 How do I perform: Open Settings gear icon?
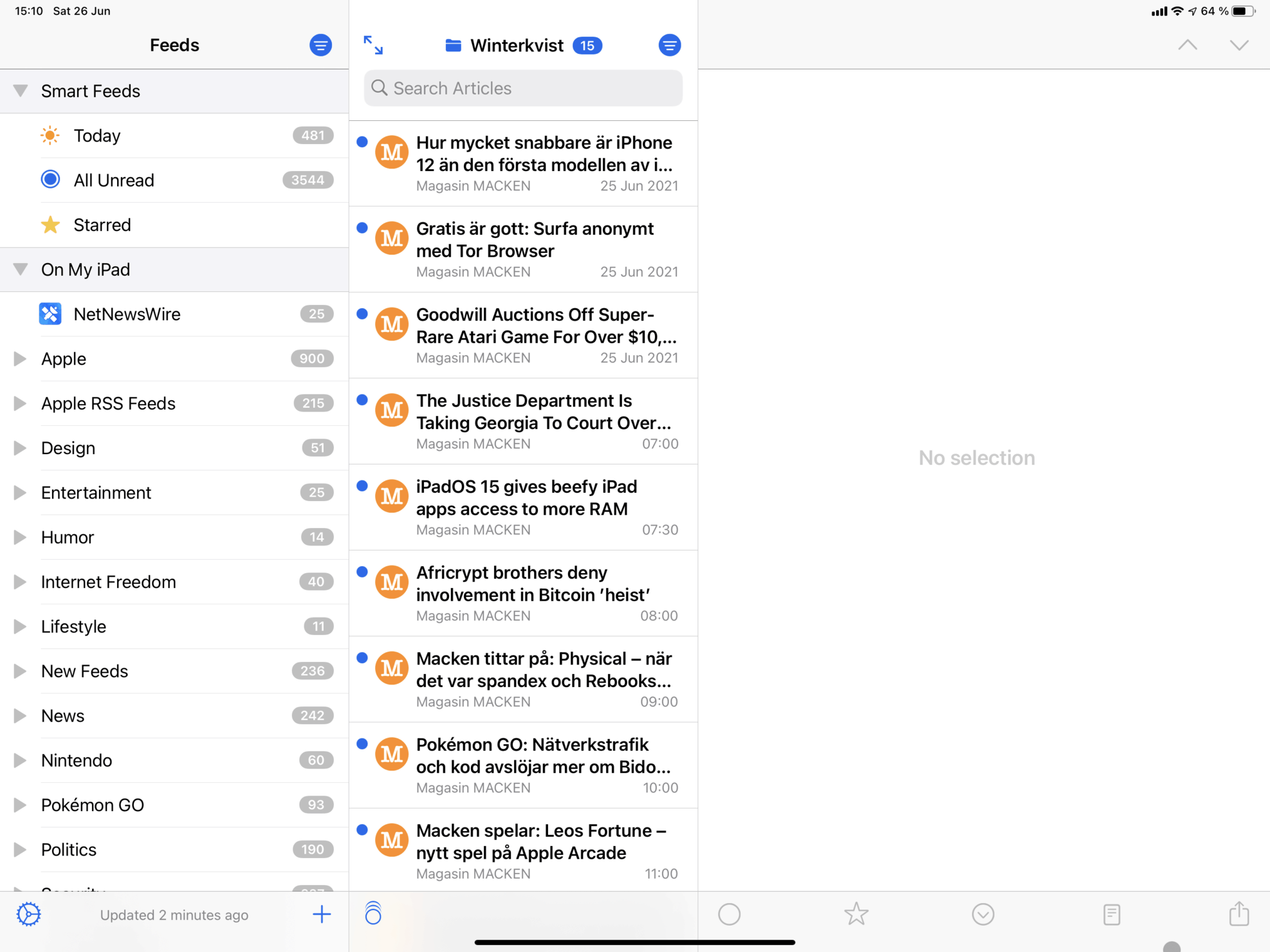29,914
